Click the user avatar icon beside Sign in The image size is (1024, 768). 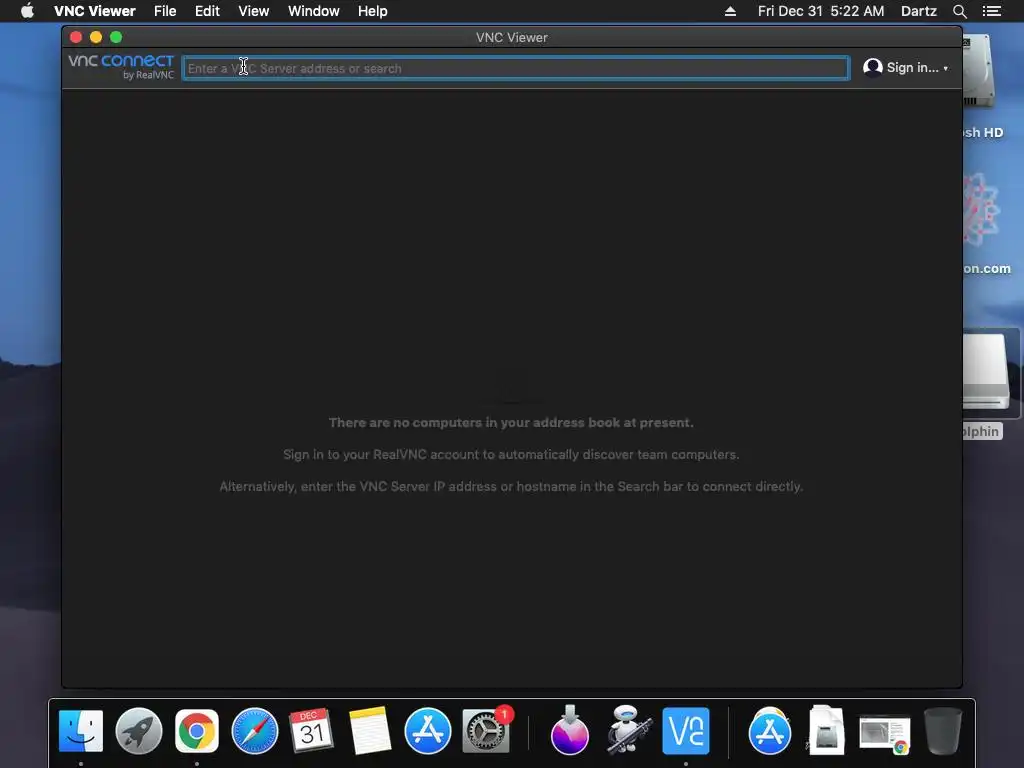click(872, 68)
